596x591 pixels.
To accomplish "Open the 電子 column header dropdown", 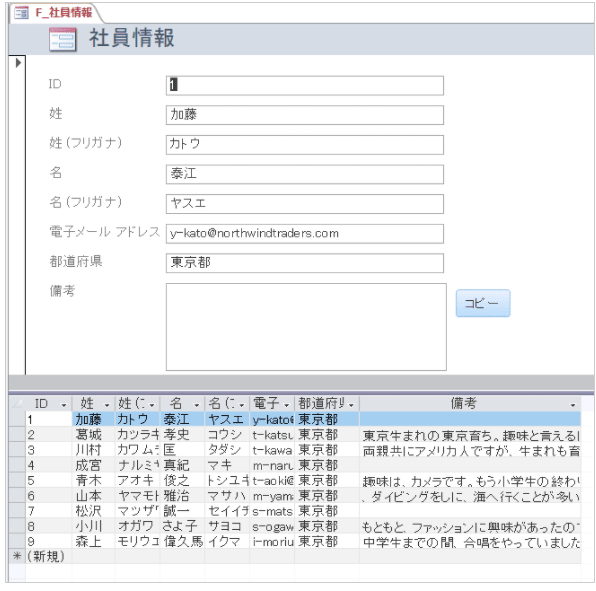I will tap(286, 405).
